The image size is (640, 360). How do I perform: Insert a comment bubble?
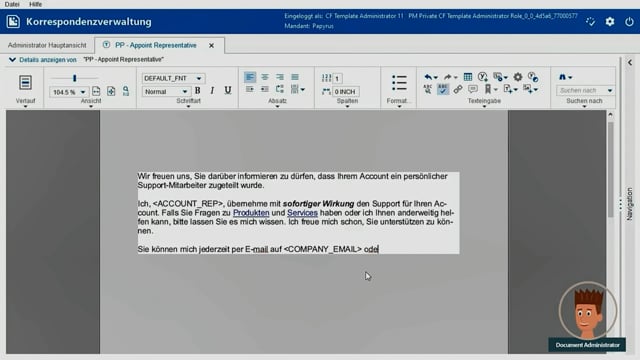[x=473, y=89]
